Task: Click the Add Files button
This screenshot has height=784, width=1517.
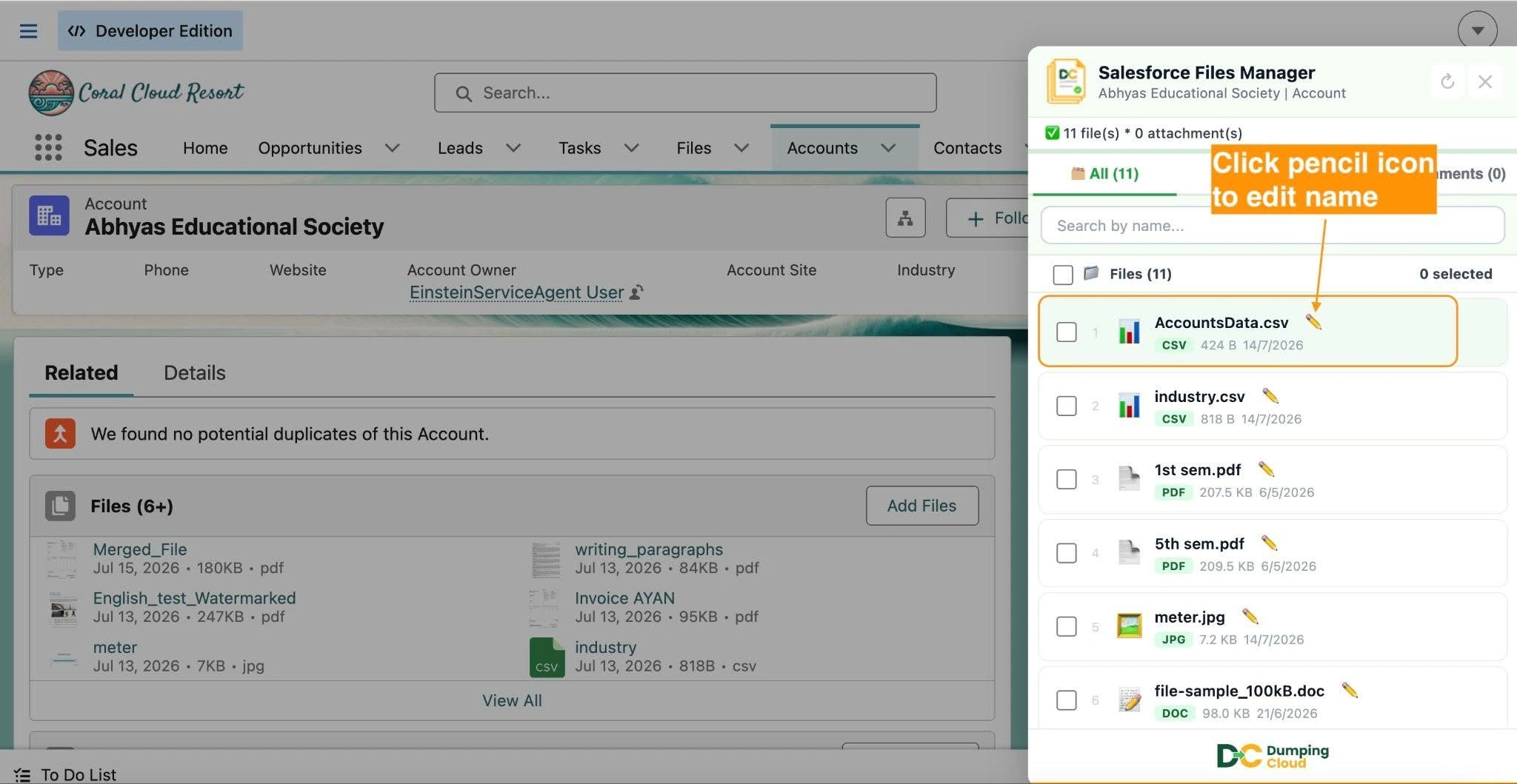Action: click(922, 506)
